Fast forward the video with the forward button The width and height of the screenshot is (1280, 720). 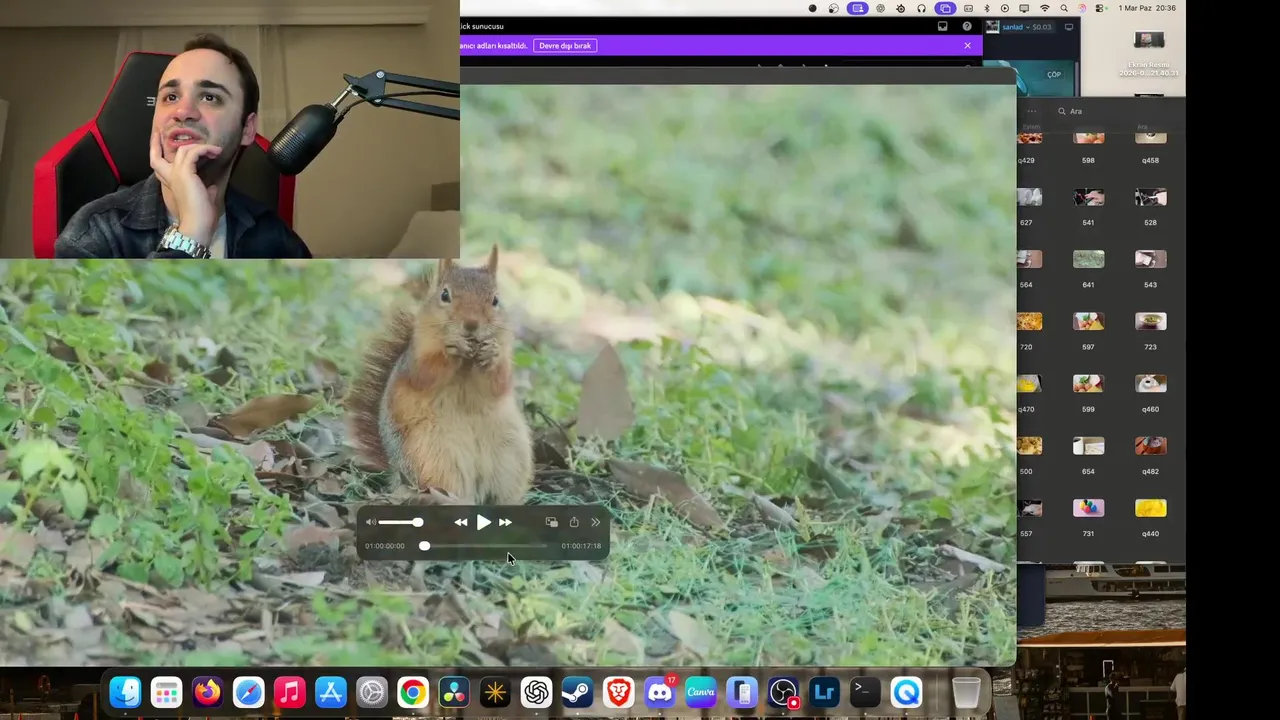click(505, 522)
